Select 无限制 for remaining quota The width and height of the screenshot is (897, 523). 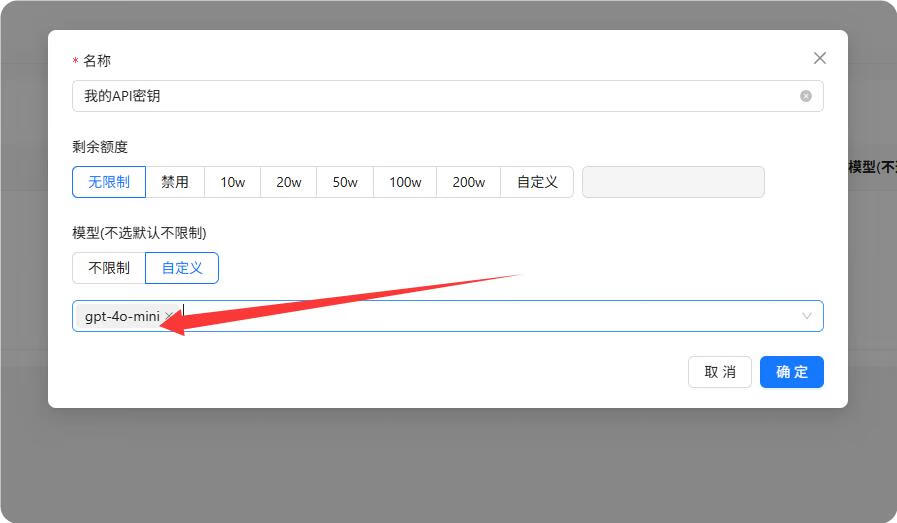109,182
